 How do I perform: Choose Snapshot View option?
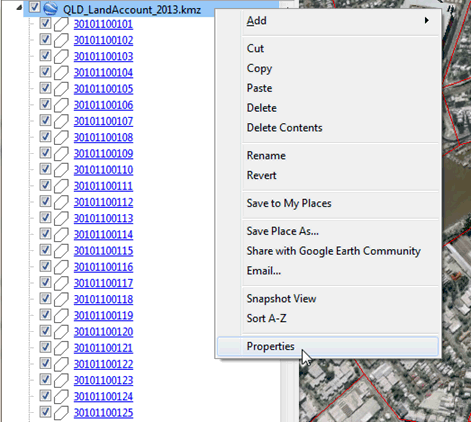point(340,299)
